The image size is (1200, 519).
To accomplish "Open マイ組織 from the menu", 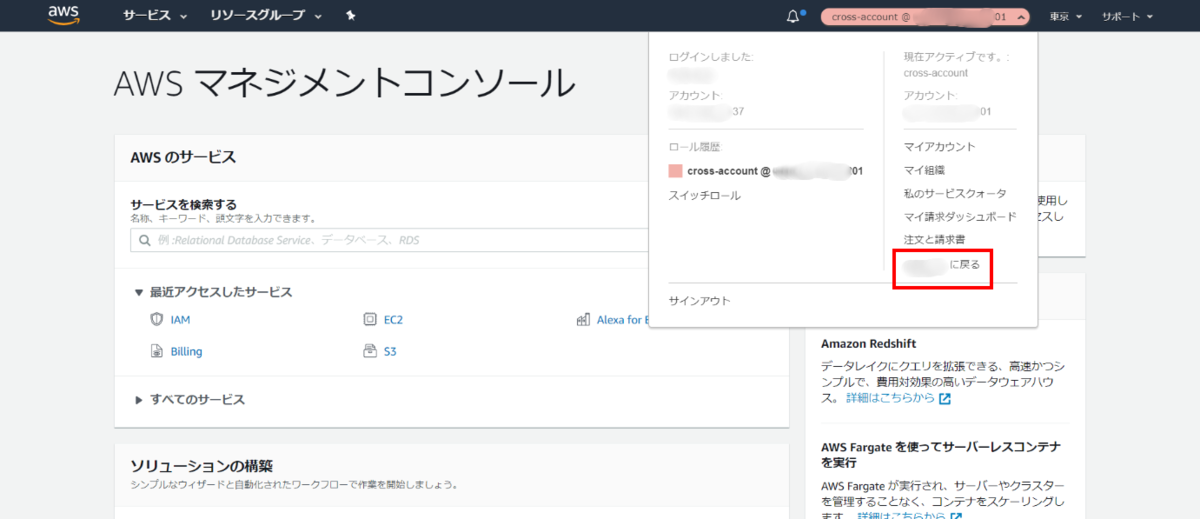I will (x=924, y=170).
